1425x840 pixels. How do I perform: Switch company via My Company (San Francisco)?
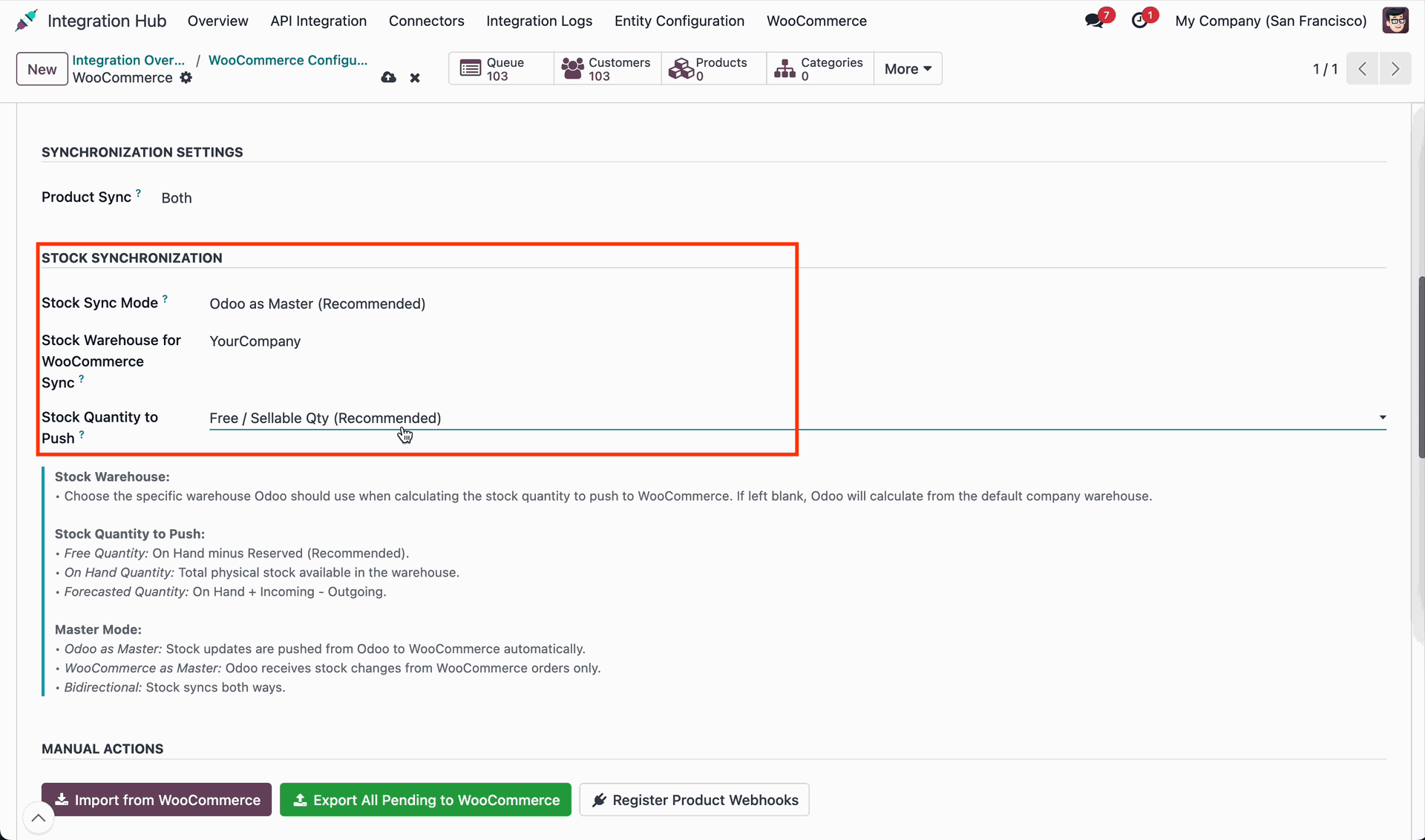tap(1271, 21)
